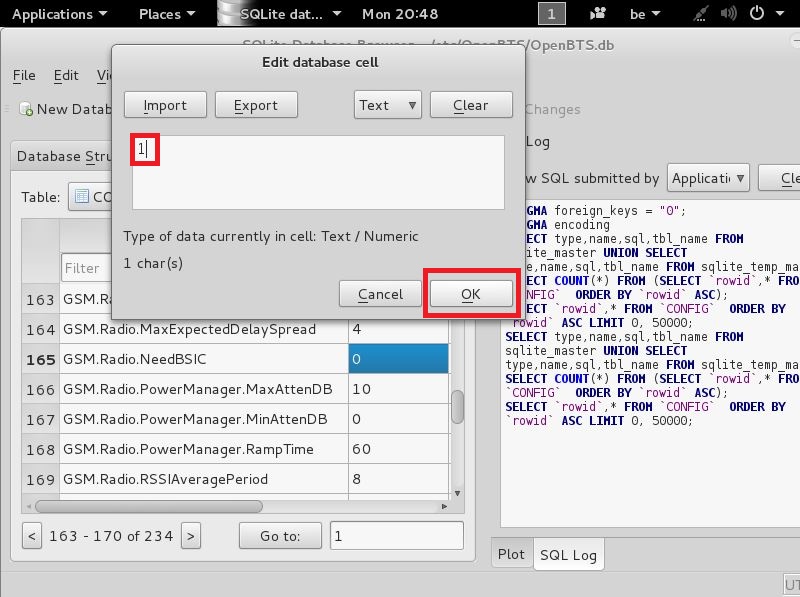Open the SQLite database browser app menu
Image resolution: width=800 pixels, height=597 pixels.
[280, 14]
